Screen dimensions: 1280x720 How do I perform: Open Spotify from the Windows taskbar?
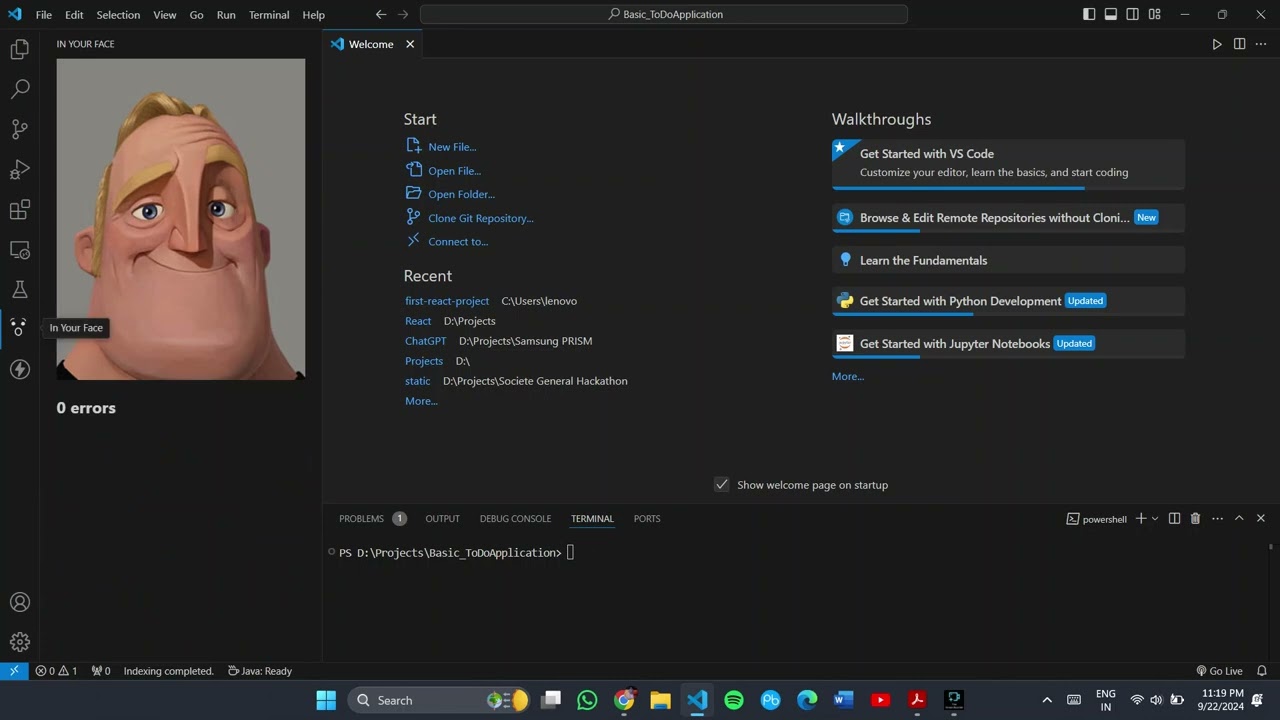(x=734, y=700)
